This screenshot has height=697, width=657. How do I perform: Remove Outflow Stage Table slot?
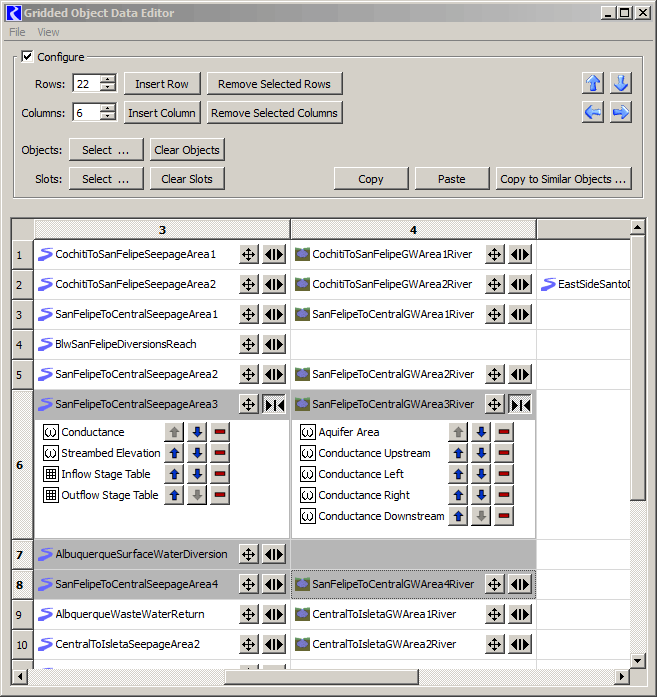(x=220, y=495)
